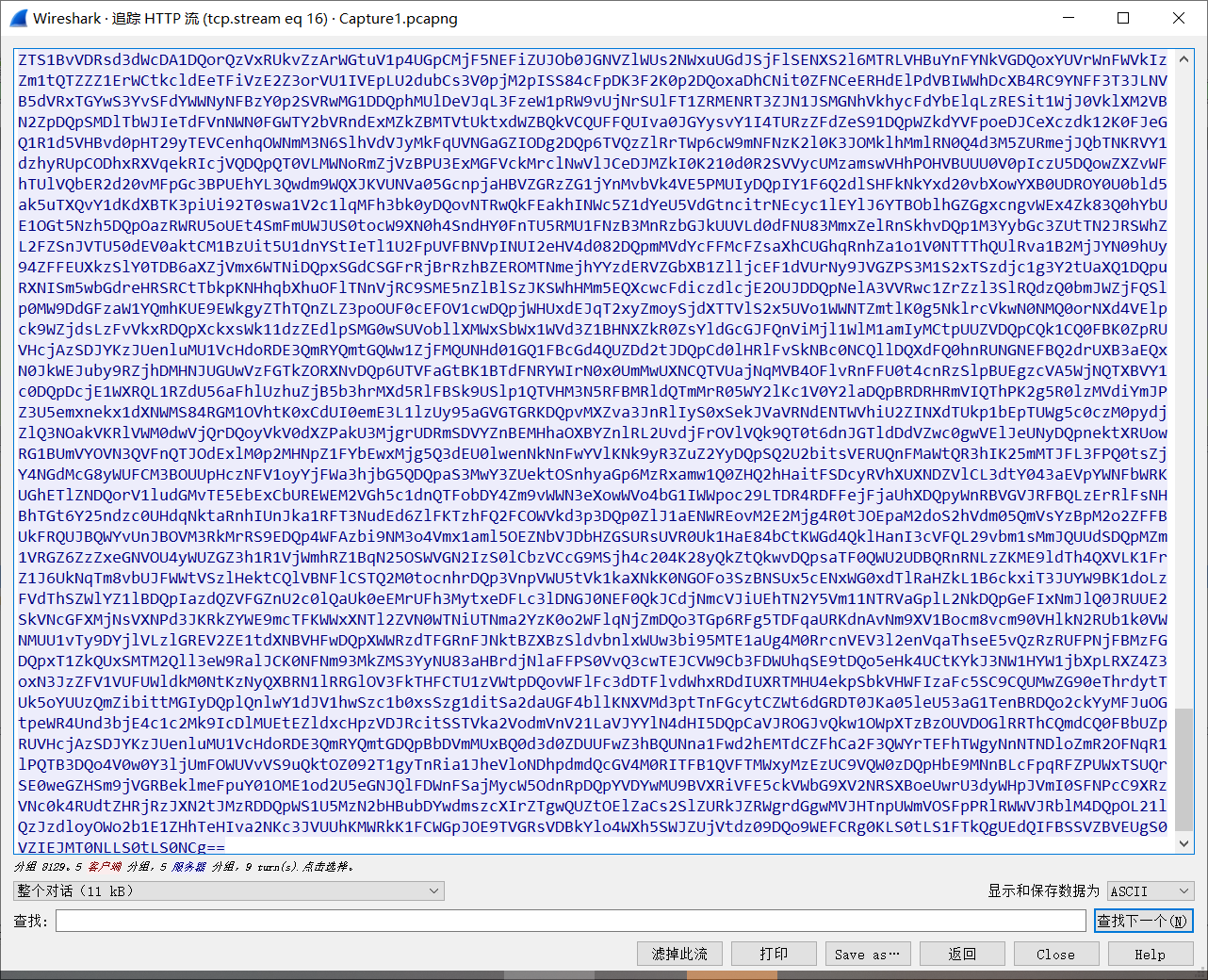
Task: Maximize the follow stream window
Action: 1123,18
